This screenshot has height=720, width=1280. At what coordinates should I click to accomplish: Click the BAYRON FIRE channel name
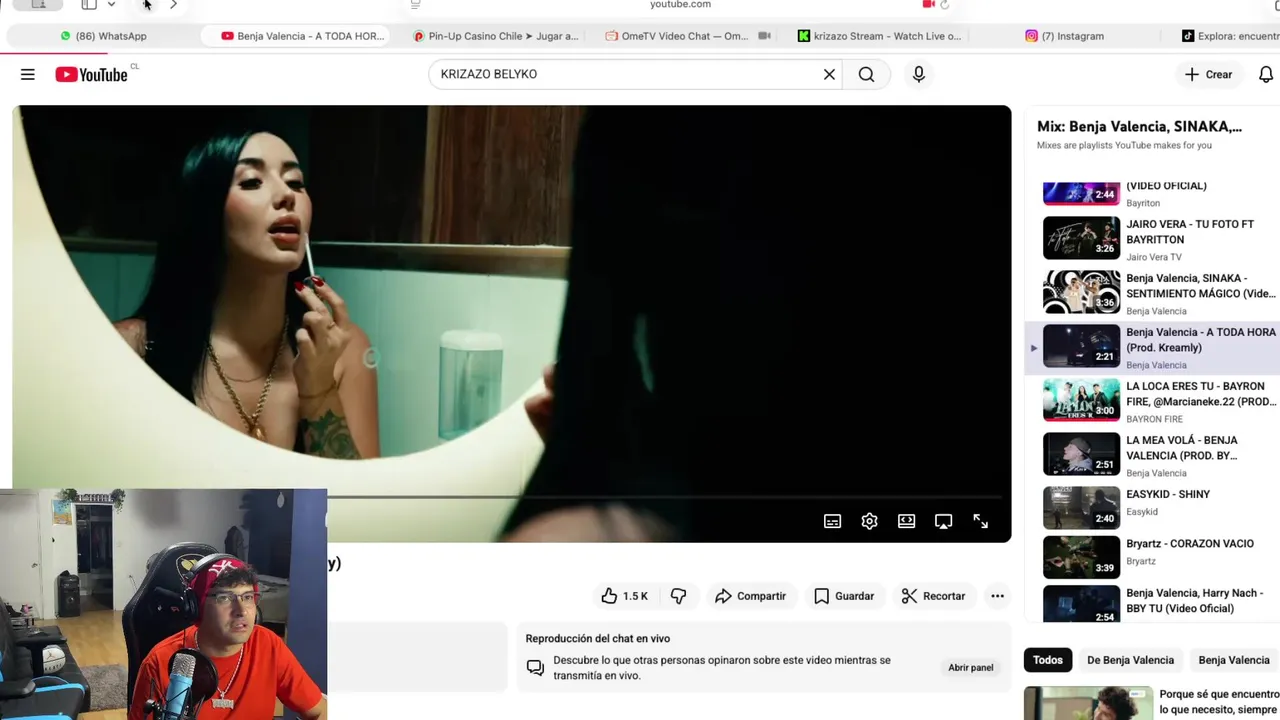pyautogui.click(x=1154, y=419)
